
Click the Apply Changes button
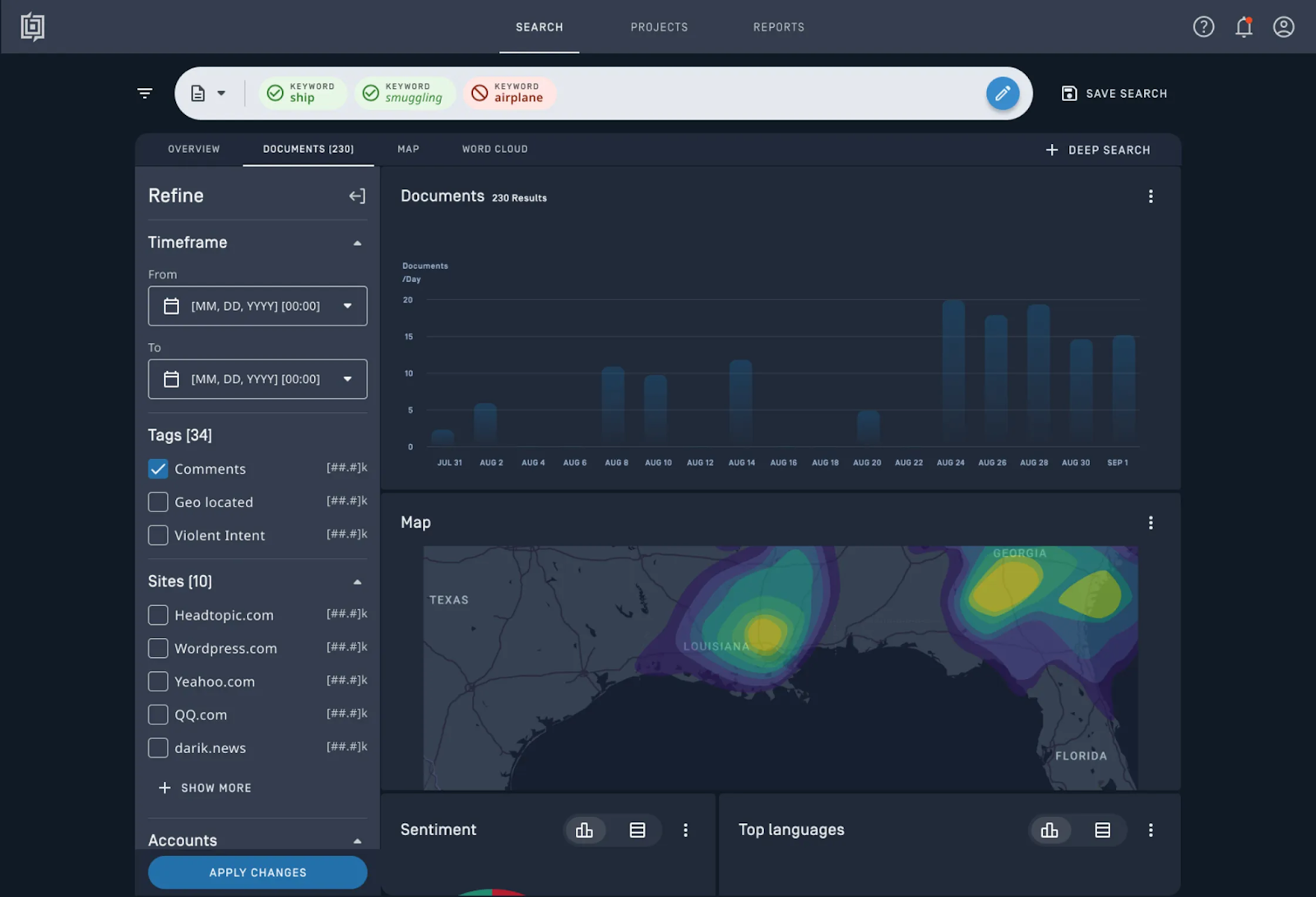tap(257, 872)
